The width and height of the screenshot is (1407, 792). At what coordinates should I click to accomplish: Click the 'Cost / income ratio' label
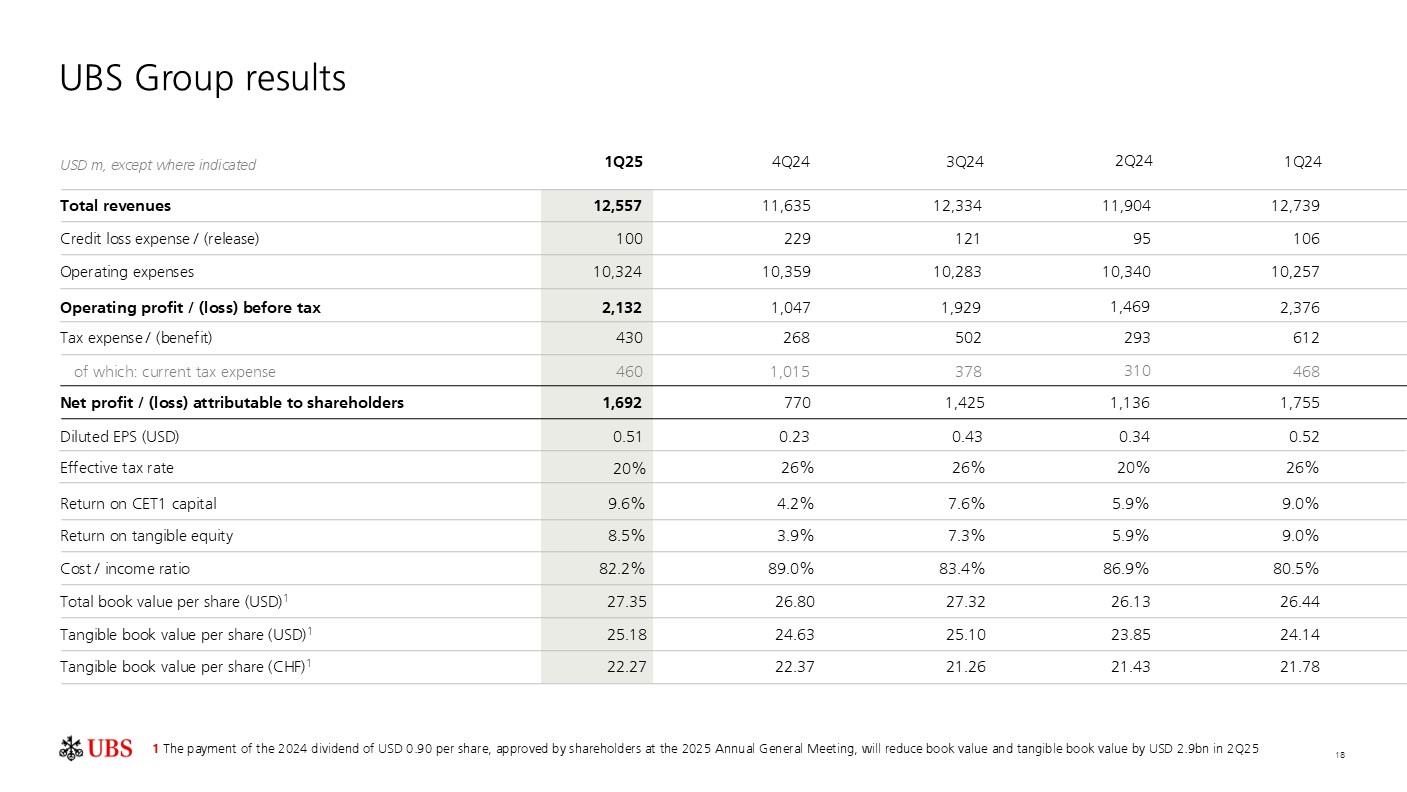[125, 569]
